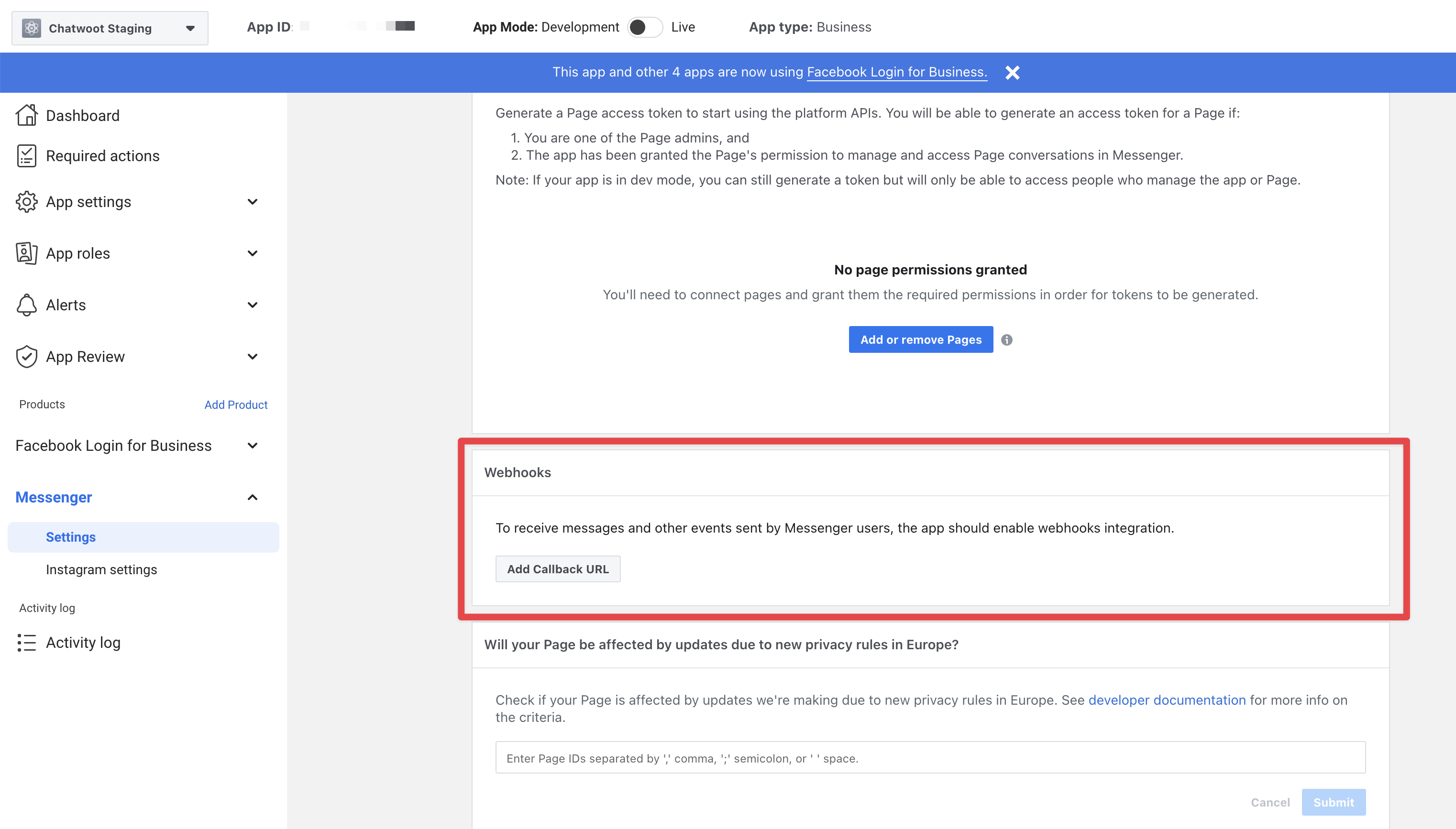This screenshot has width=1456, height=829.
Task: Click the App Review shield icon
Action: pyautogui.click(x=27, y=357)
